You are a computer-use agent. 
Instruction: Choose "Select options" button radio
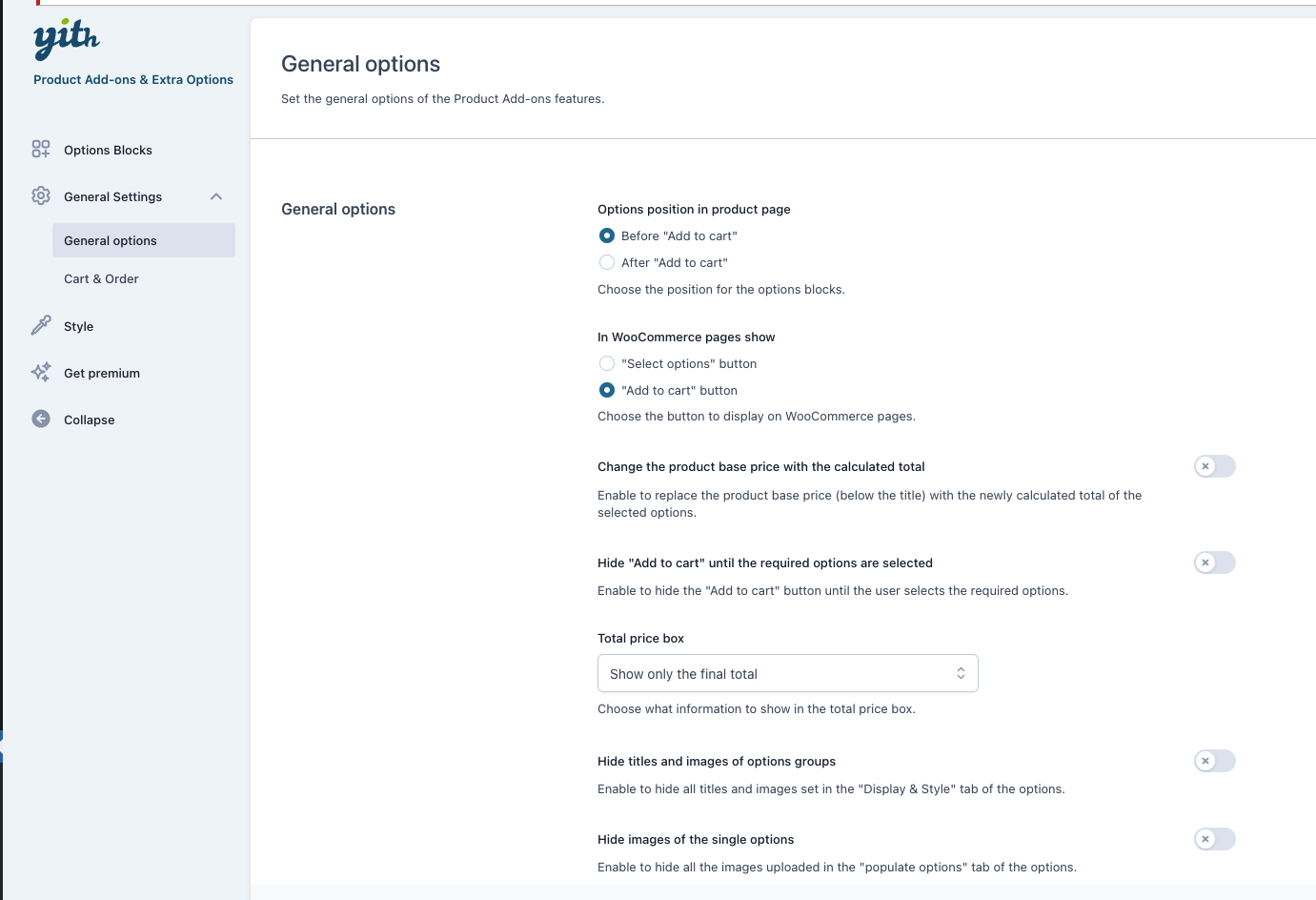tap(607, 363)
